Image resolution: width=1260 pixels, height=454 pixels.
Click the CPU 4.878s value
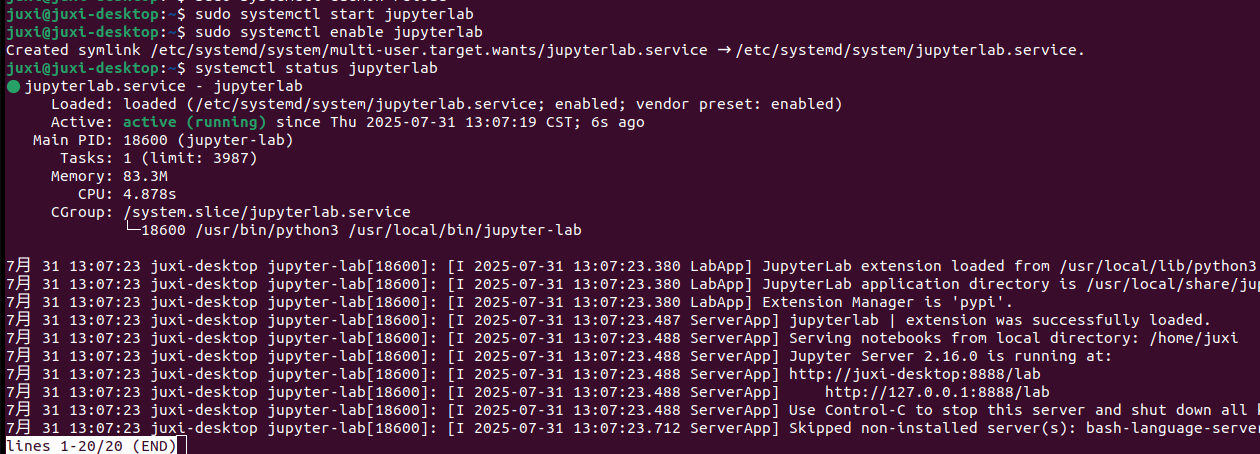(x=150, y=194)
